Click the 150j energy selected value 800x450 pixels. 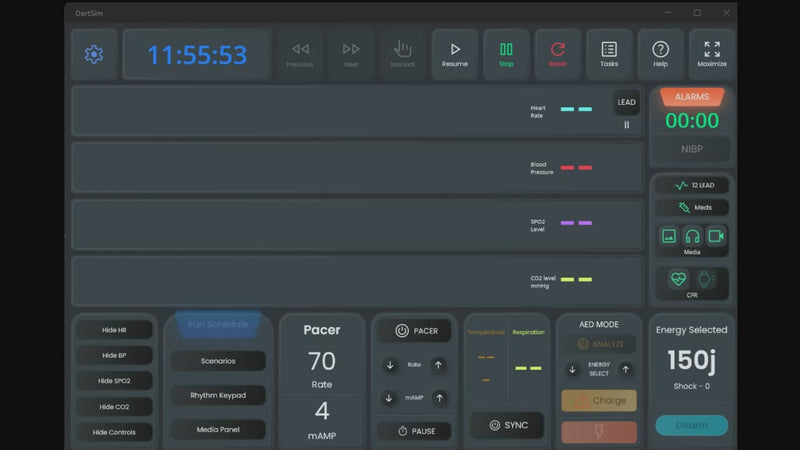click(692, 360)
